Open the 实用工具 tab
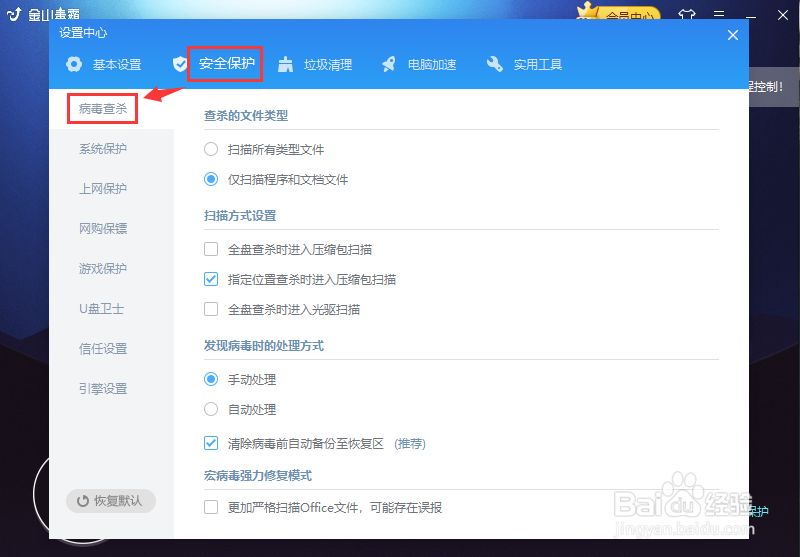The height and width of the screenshot is (557, 800). click(x=538, y=65)
